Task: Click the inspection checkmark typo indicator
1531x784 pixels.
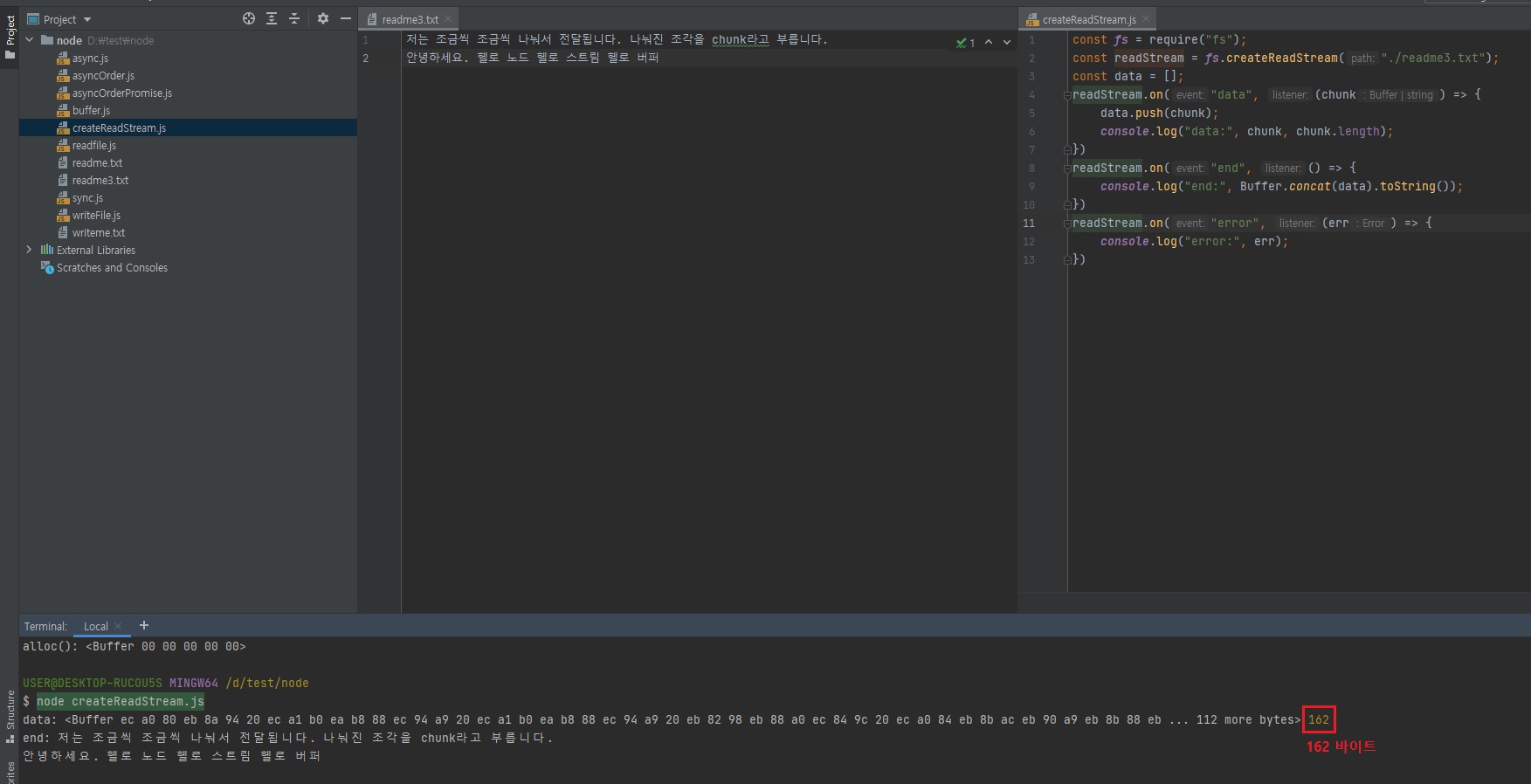Action: [965, 42]
